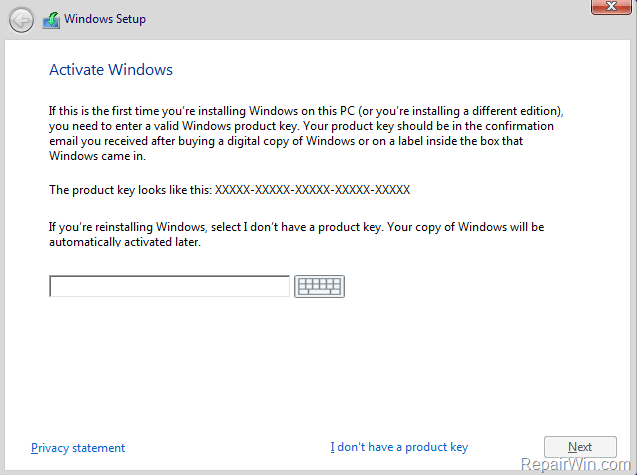Image resolution: width=637 pixels, height=475 pixels.
Task: Open the on-screen keyboard icon
Action: pos(319,286)
